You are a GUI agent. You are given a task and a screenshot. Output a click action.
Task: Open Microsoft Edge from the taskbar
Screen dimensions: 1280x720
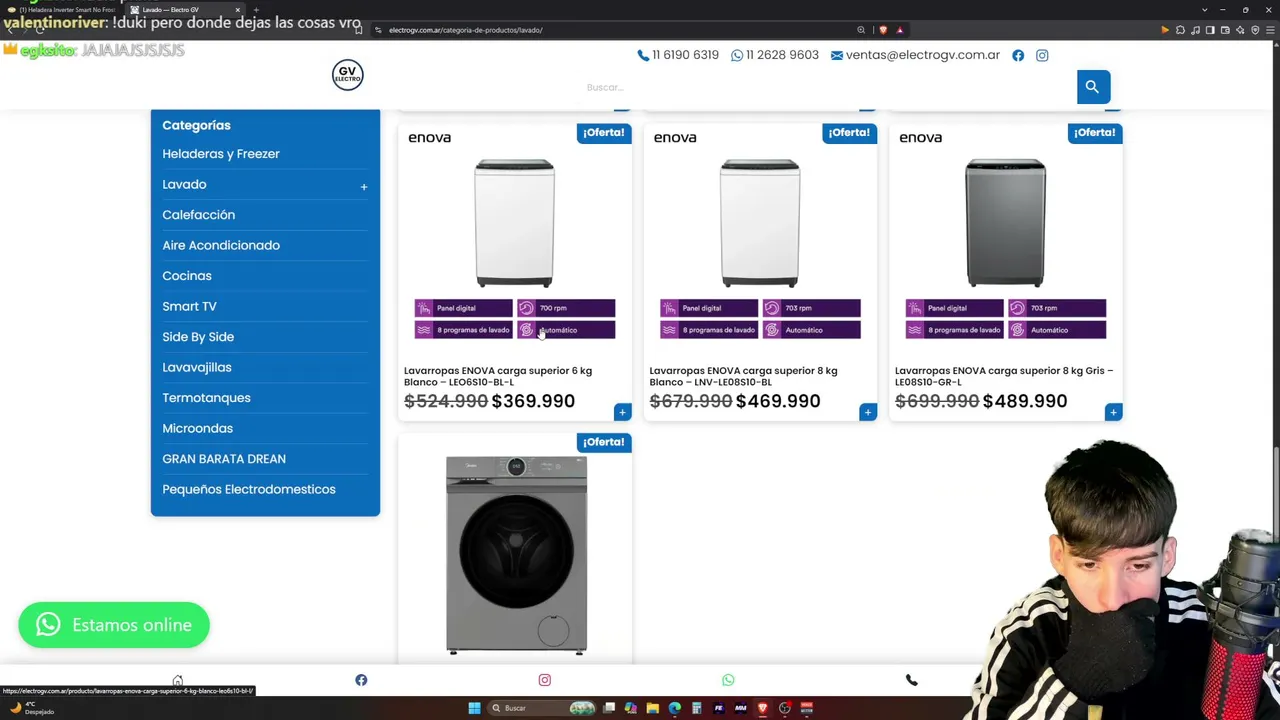point(674,708)
